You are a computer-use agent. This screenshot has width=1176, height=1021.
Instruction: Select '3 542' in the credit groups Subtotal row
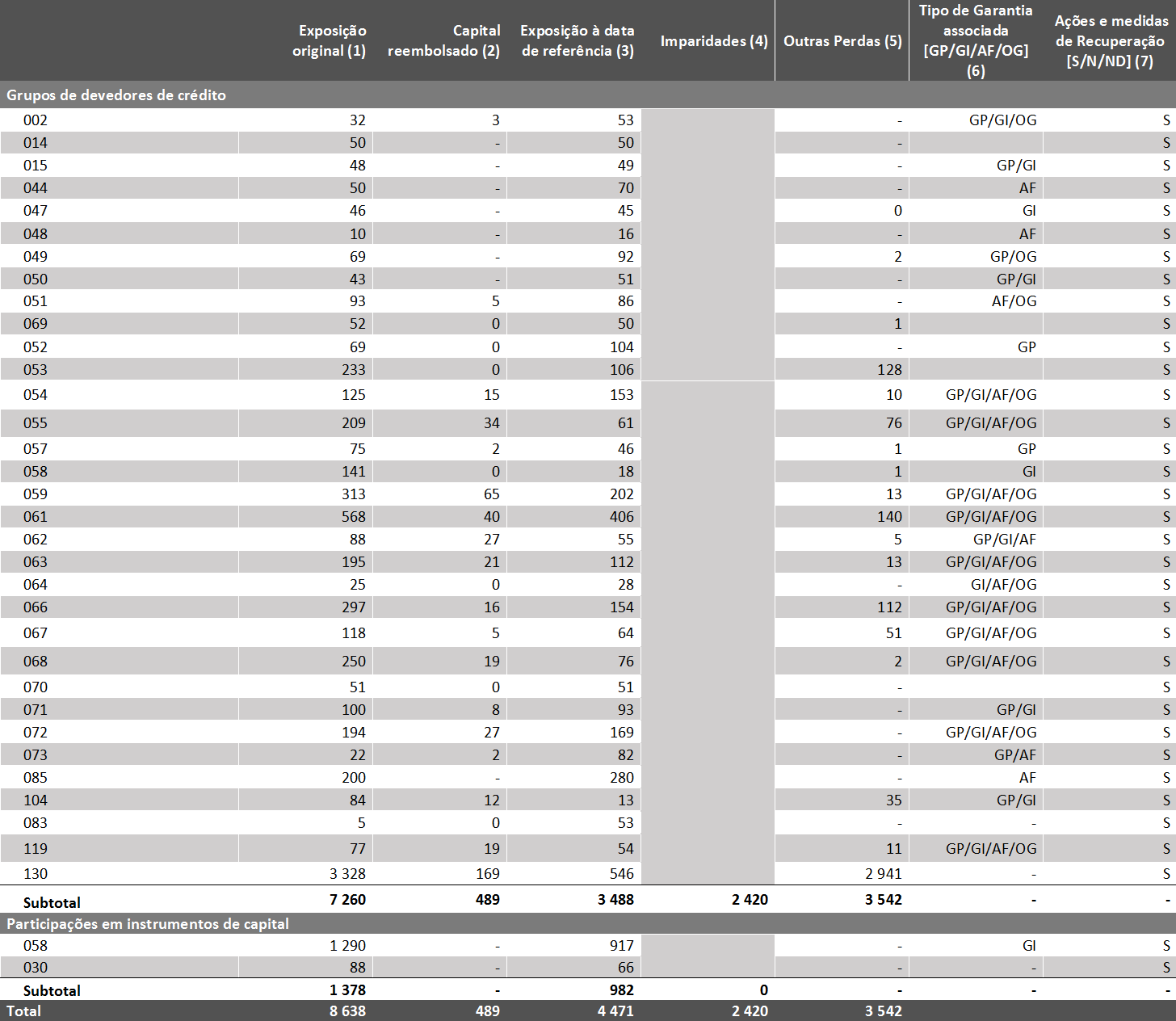tap(884, 900)
